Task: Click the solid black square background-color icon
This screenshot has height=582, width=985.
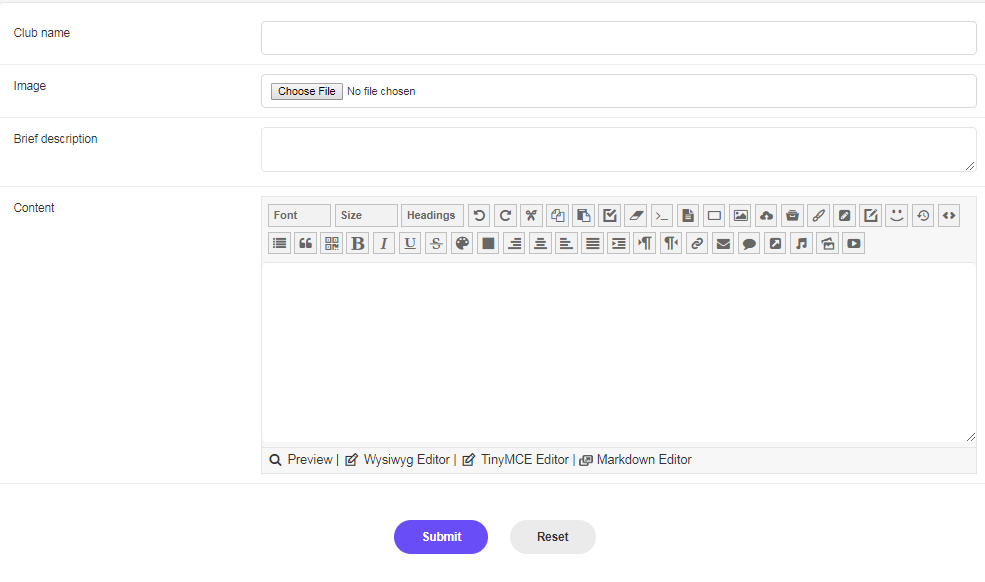Action: 488,243
